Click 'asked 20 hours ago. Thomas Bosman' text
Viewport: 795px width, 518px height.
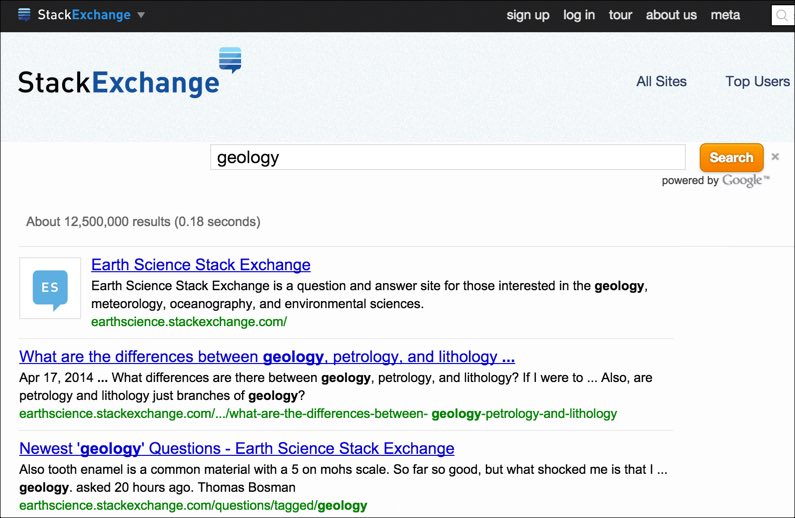[x=186, y=488]
